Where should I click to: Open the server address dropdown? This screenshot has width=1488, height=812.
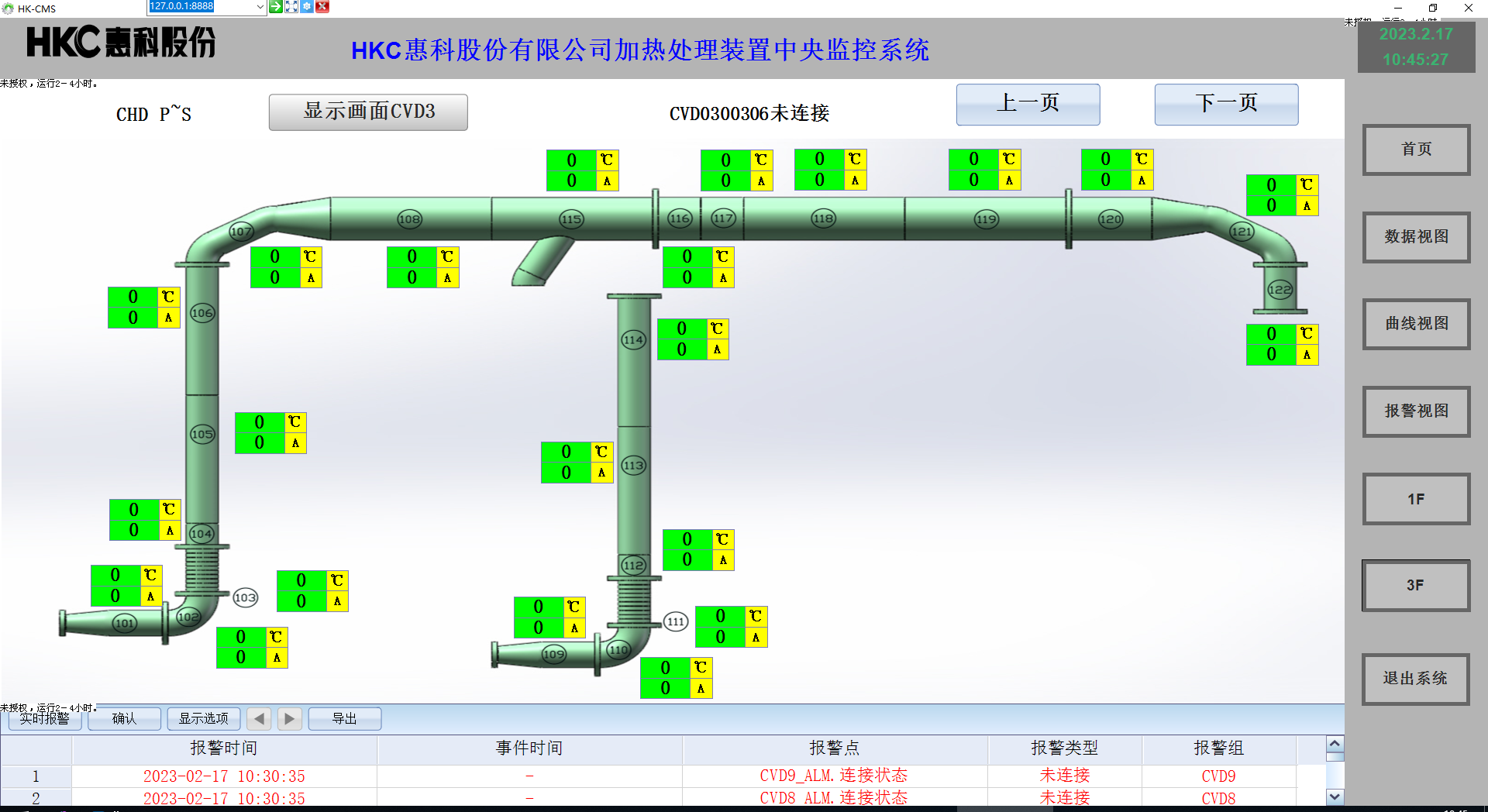coord(260,7)
